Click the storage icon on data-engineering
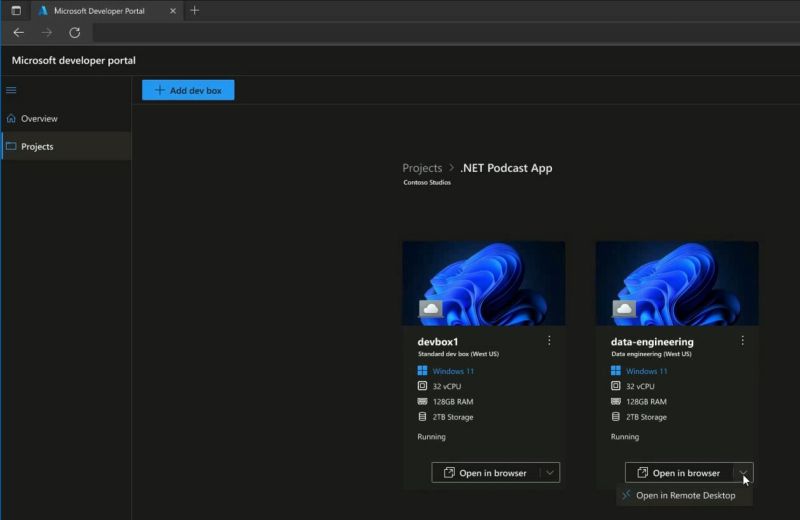The width and height of the screenshot is (800, 520). pos(616,416)
